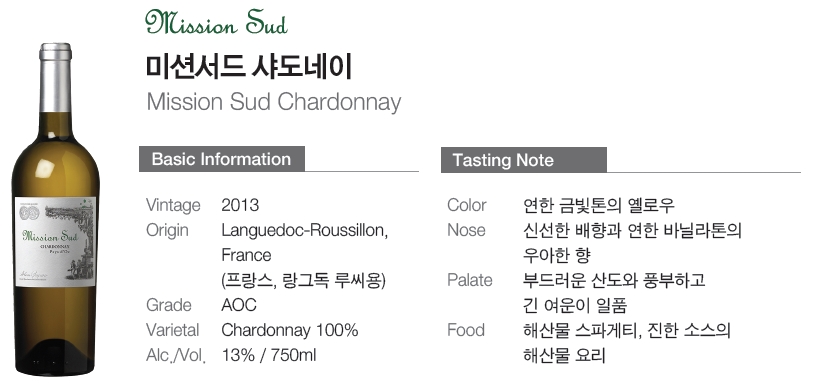Click the Food label in Tasting Note
The height and width of the screenshot is (383, 813).
pyautogui.click(x=466, y=330)
